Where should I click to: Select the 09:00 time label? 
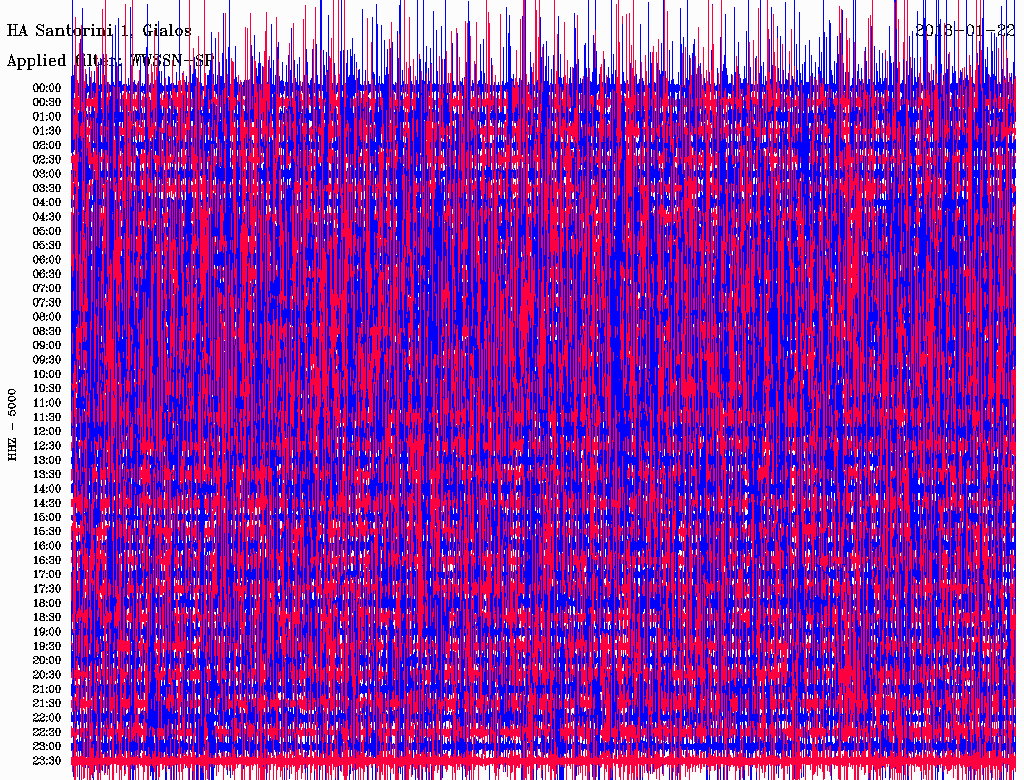pos(47,346)
